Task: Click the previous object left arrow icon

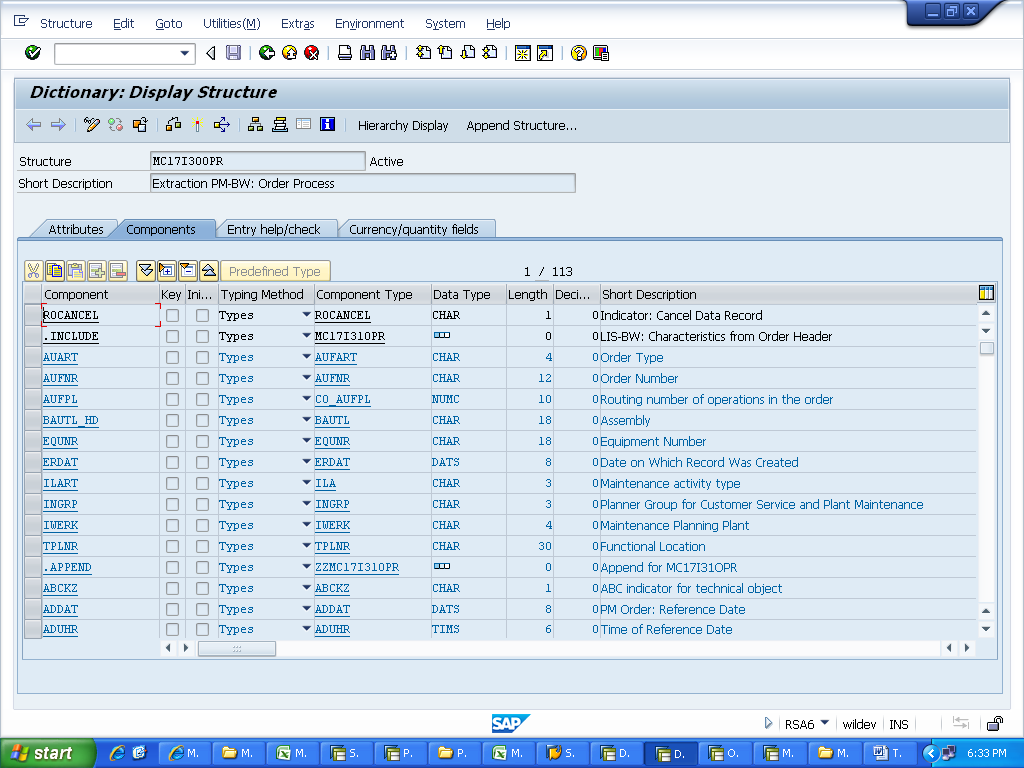Action: click(x=34, y=125)
